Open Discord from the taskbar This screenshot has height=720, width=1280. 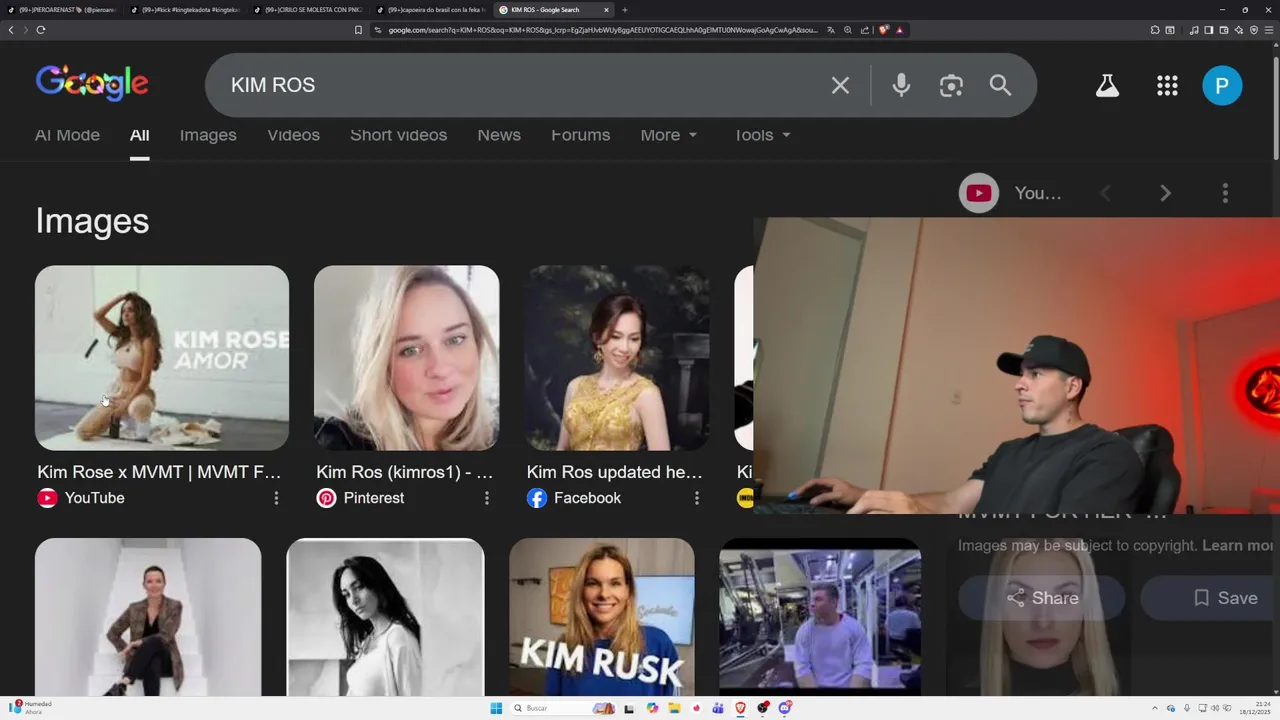(x=785, y=708)
